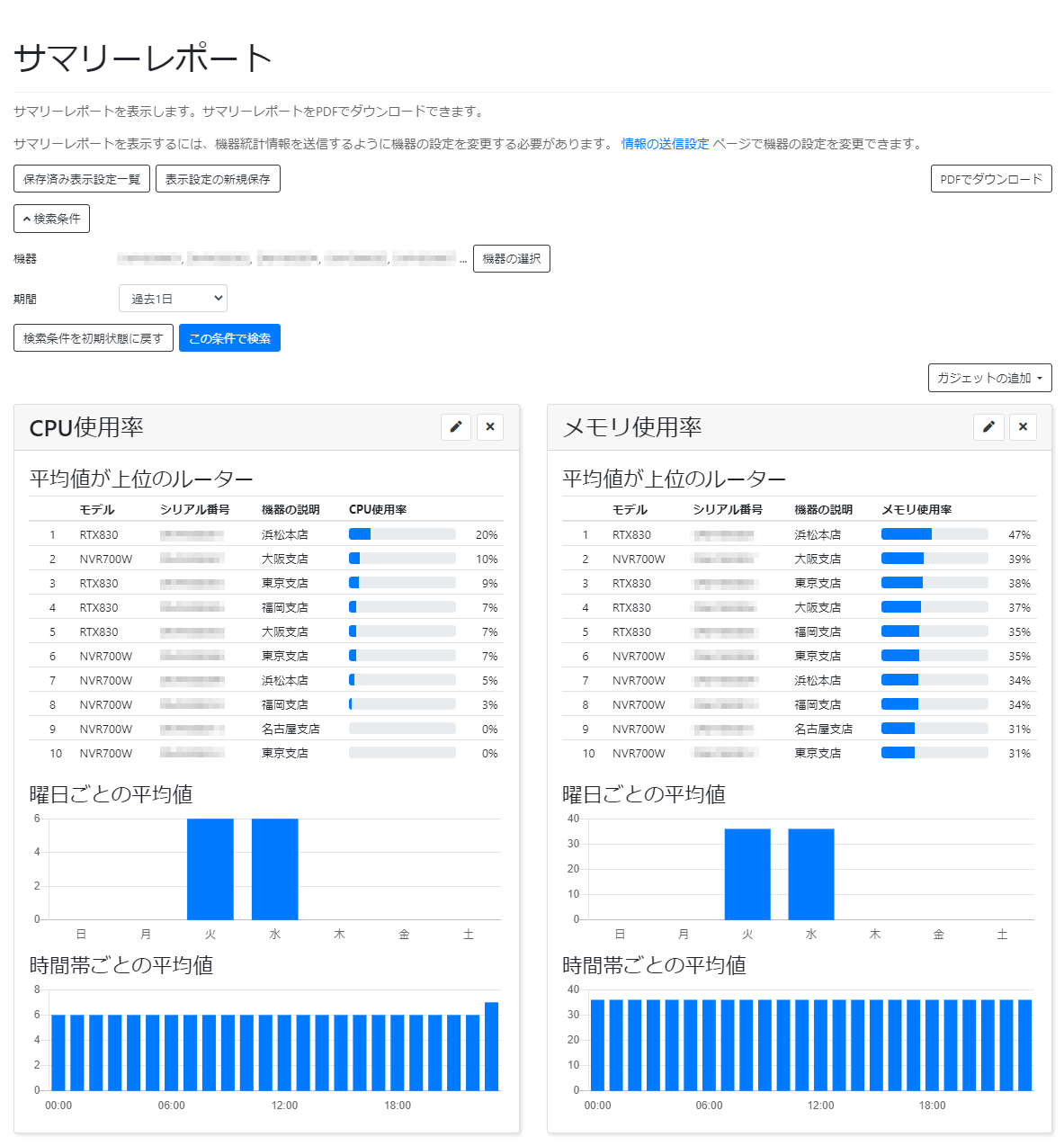Click 浜松本店 47% memory usage bar
This screenshot has width=1064, height=1146.
coord(935,533)
